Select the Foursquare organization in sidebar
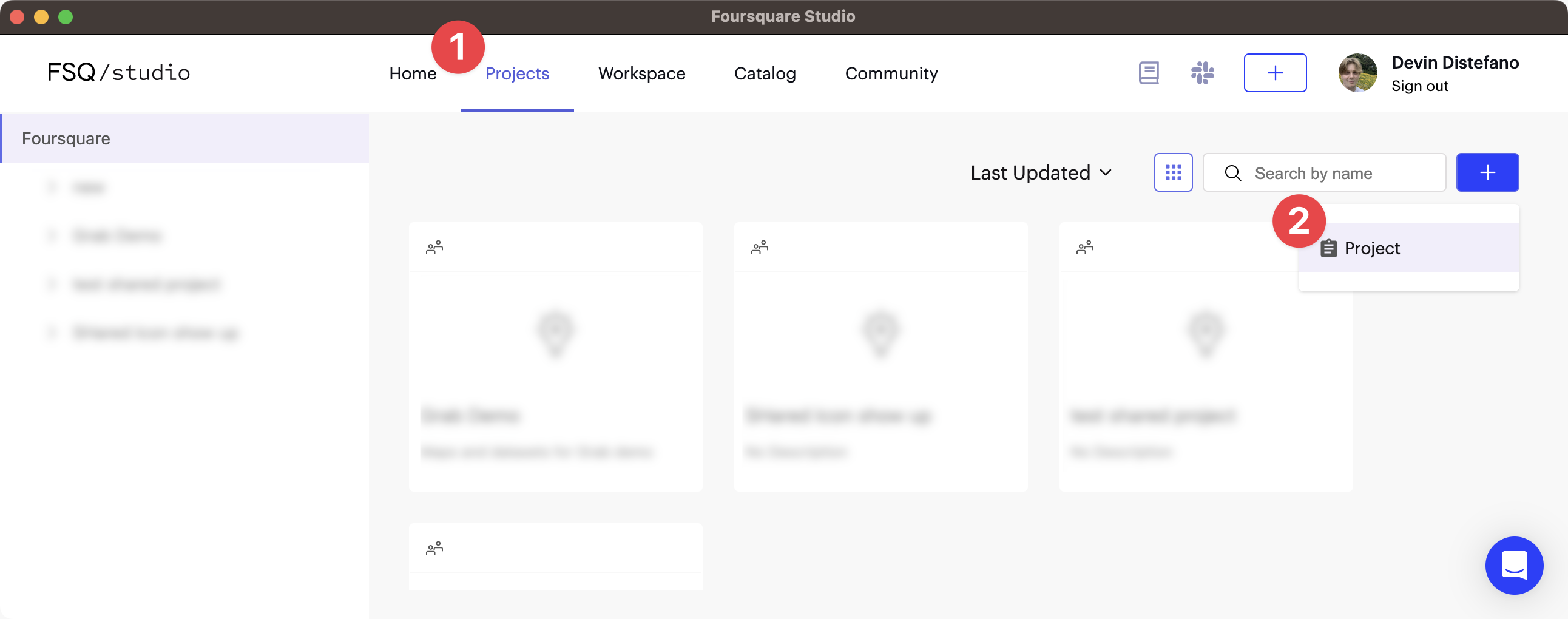Image resolution: width=1568 pixels, height=619 pixels. tap(184, 138)
